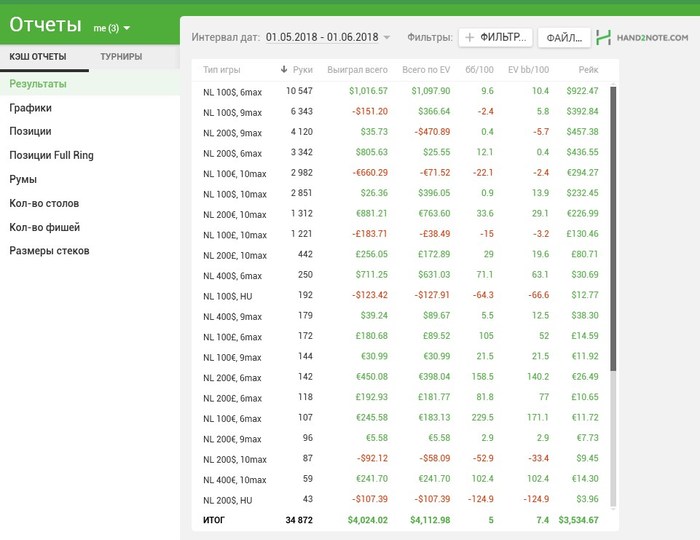
Task: Select the NL 200£, 10max row
Action: click(x=400, y=255)
